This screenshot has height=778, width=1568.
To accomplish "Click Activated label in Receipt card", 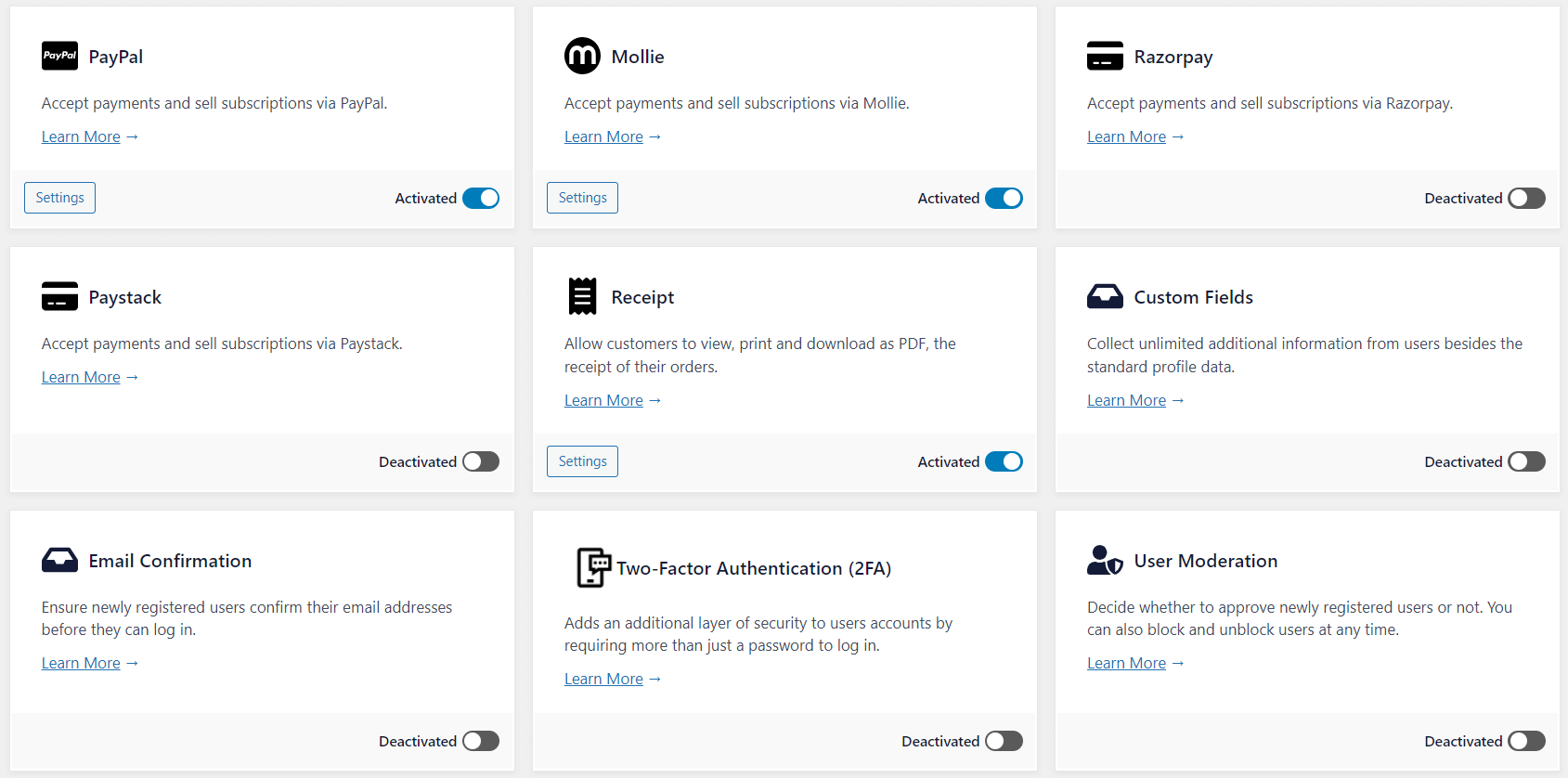I will click(948, 461).
